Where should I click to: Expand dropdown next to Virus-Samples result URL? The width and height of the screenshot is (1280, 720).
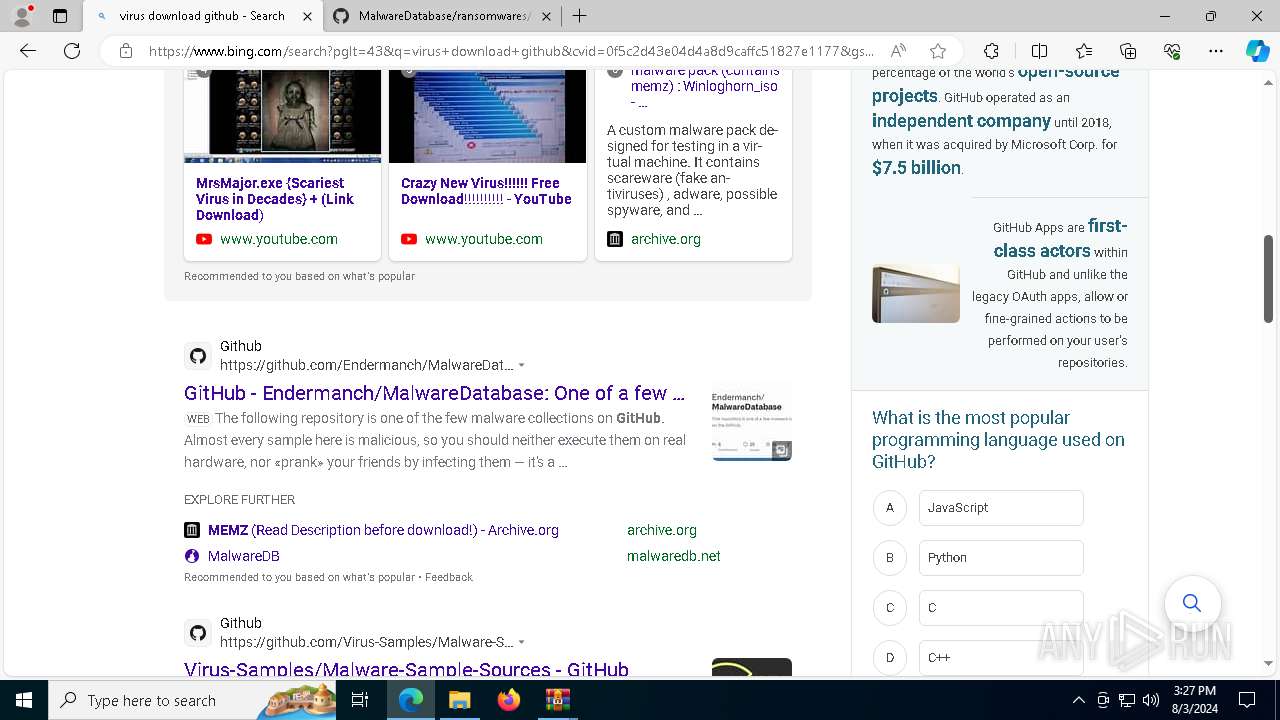(x=521, y=643)
